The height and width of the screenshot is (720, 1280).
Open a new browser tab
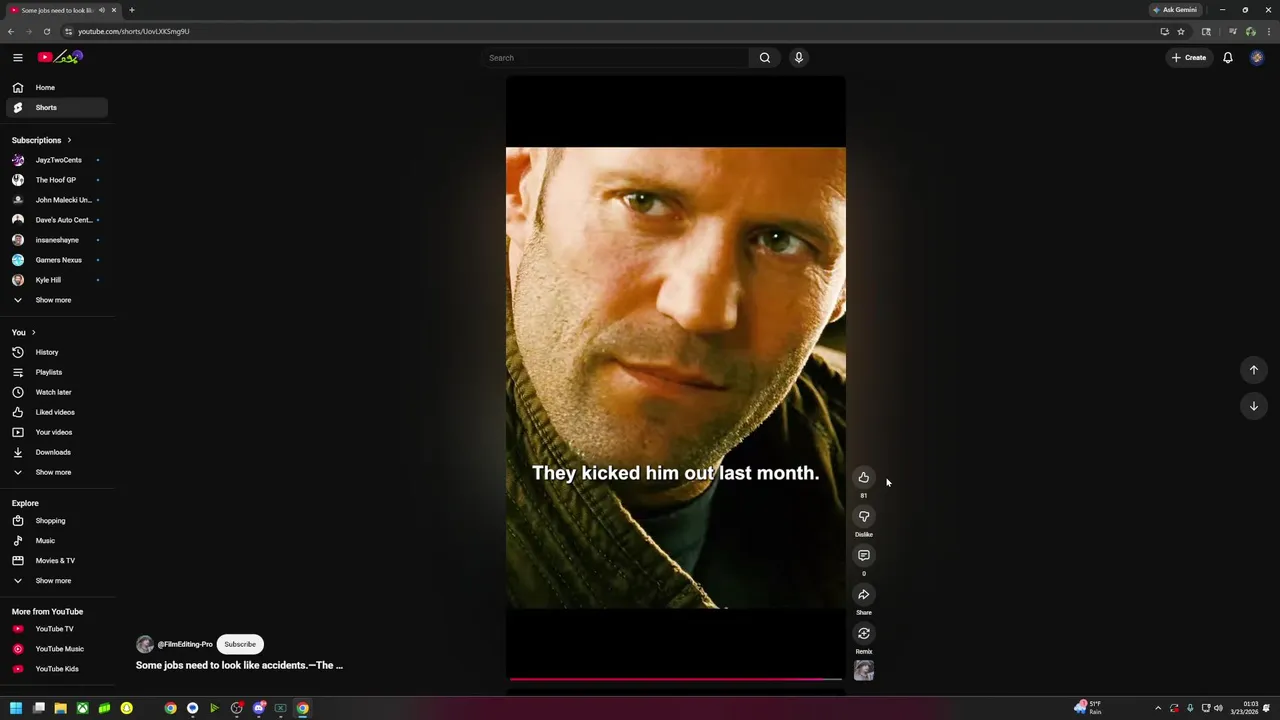point(131,10)
